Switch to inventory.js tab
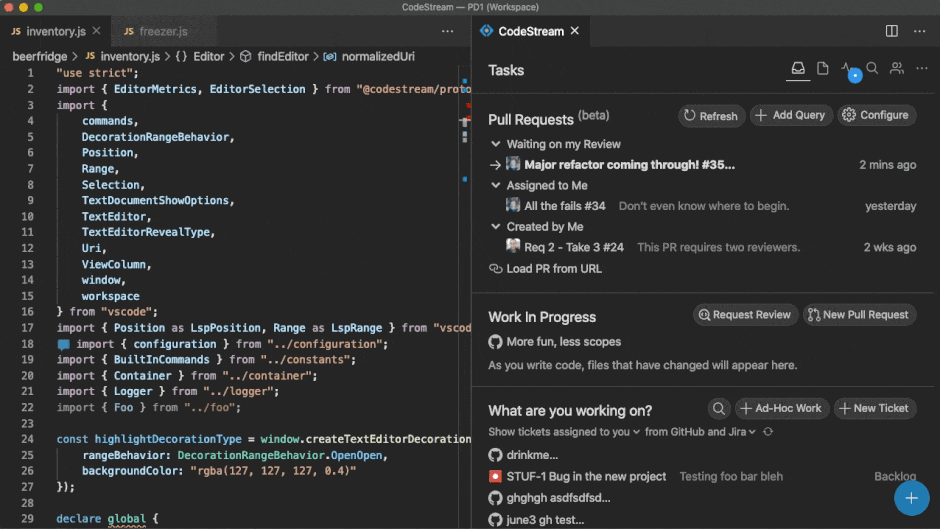The image size is (940, 529). pos(56,31)
